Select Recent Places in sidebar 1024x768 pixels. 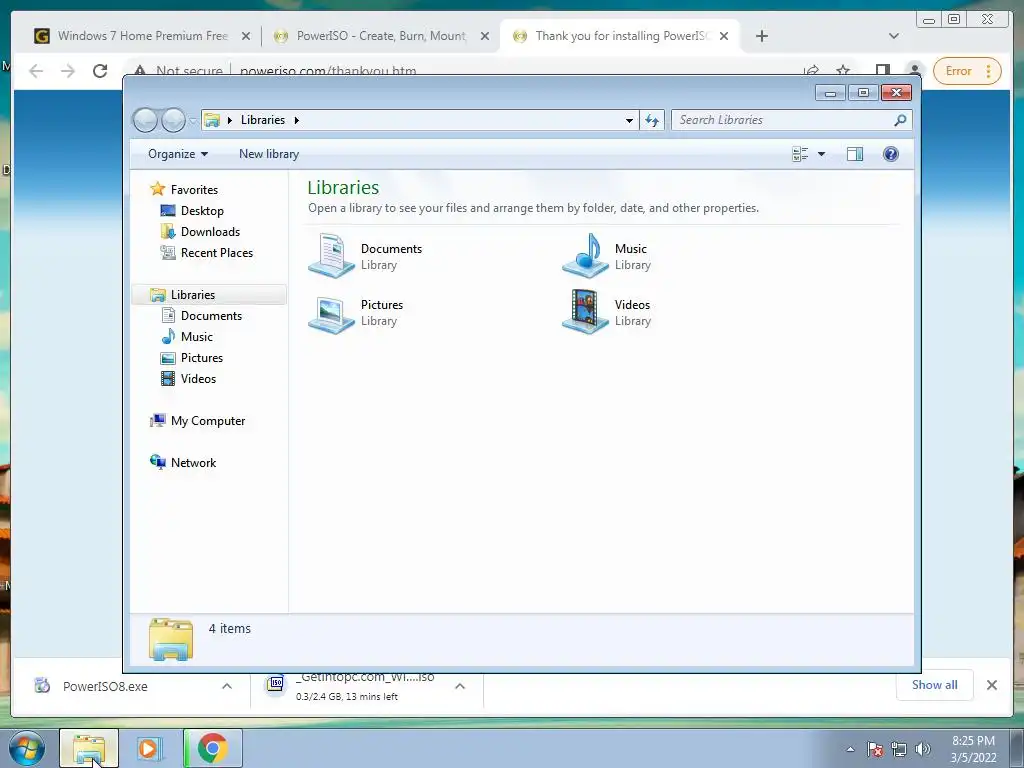pos(216,253)
